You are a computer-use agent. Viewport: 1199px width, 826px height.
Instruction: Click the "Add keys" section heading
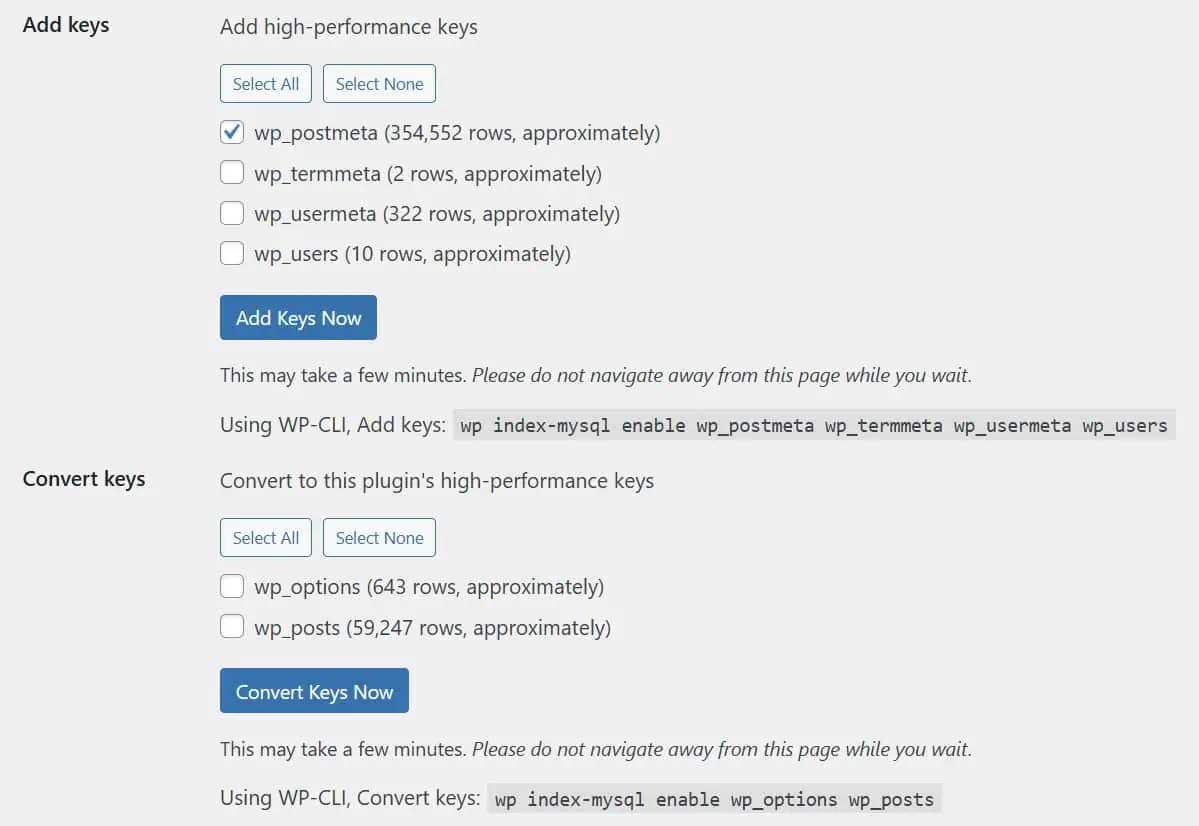66,25
